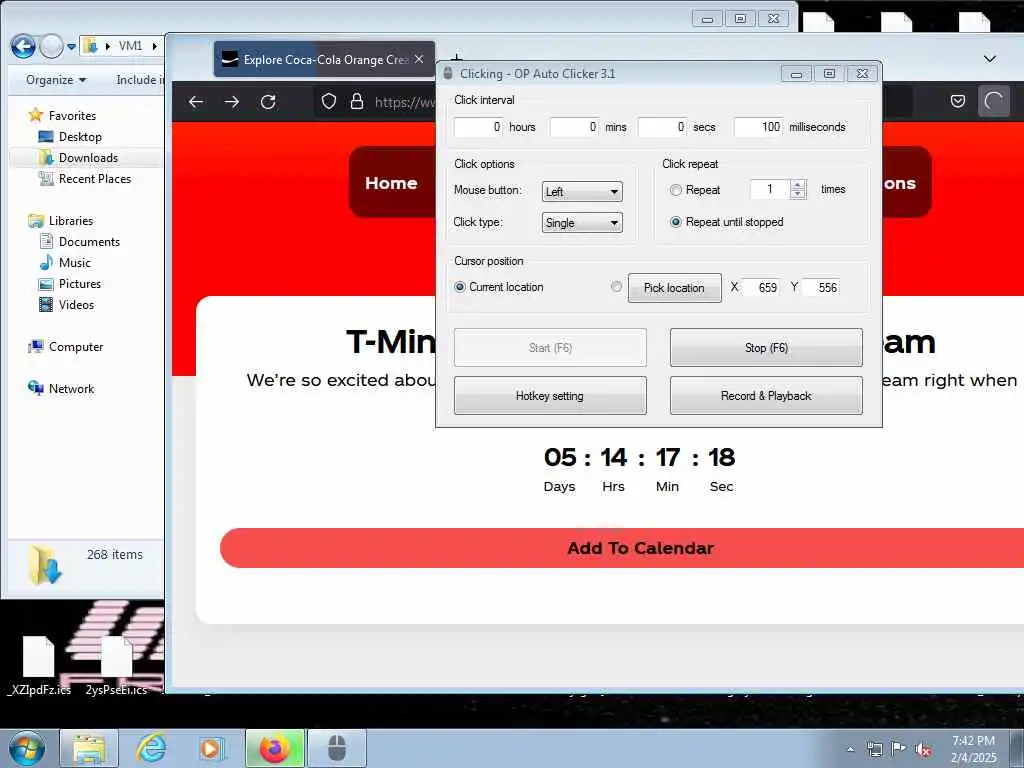Close the Coca-Cola Orange Cream tab

click(419, 59)
